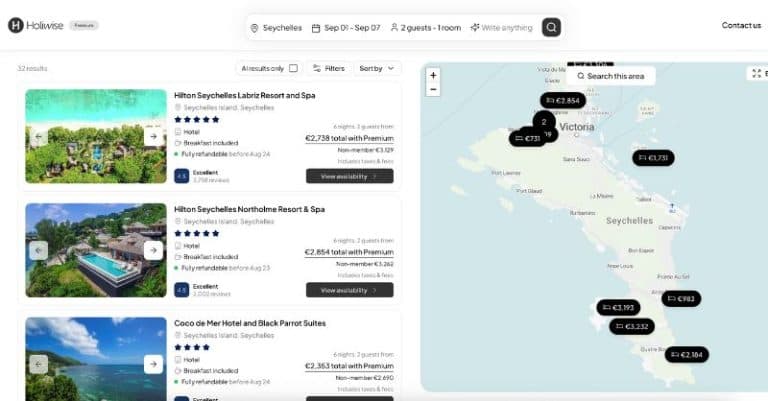
Task: Show next photo of Hilton Labriz Resort
Action: 153,137
